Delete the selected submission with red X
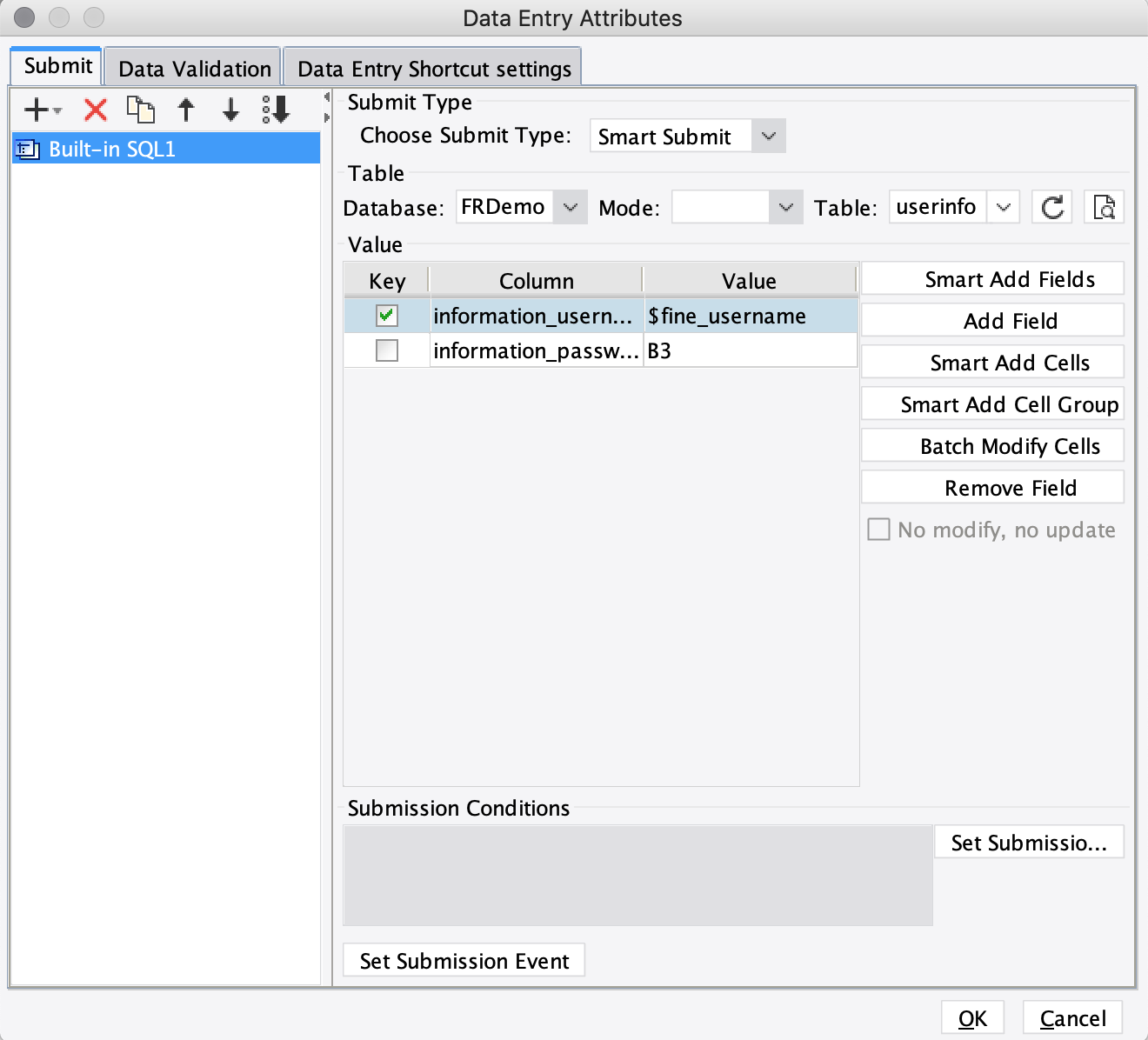1148x1040 pixels. (x=96, y=110)
